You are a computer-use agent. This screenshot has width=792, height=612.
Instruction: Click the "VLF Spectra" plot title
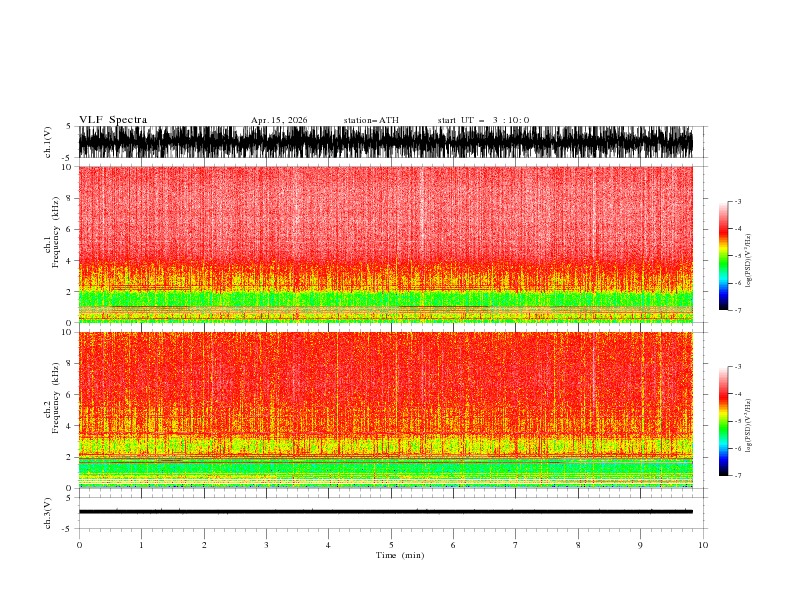point(113,120)
